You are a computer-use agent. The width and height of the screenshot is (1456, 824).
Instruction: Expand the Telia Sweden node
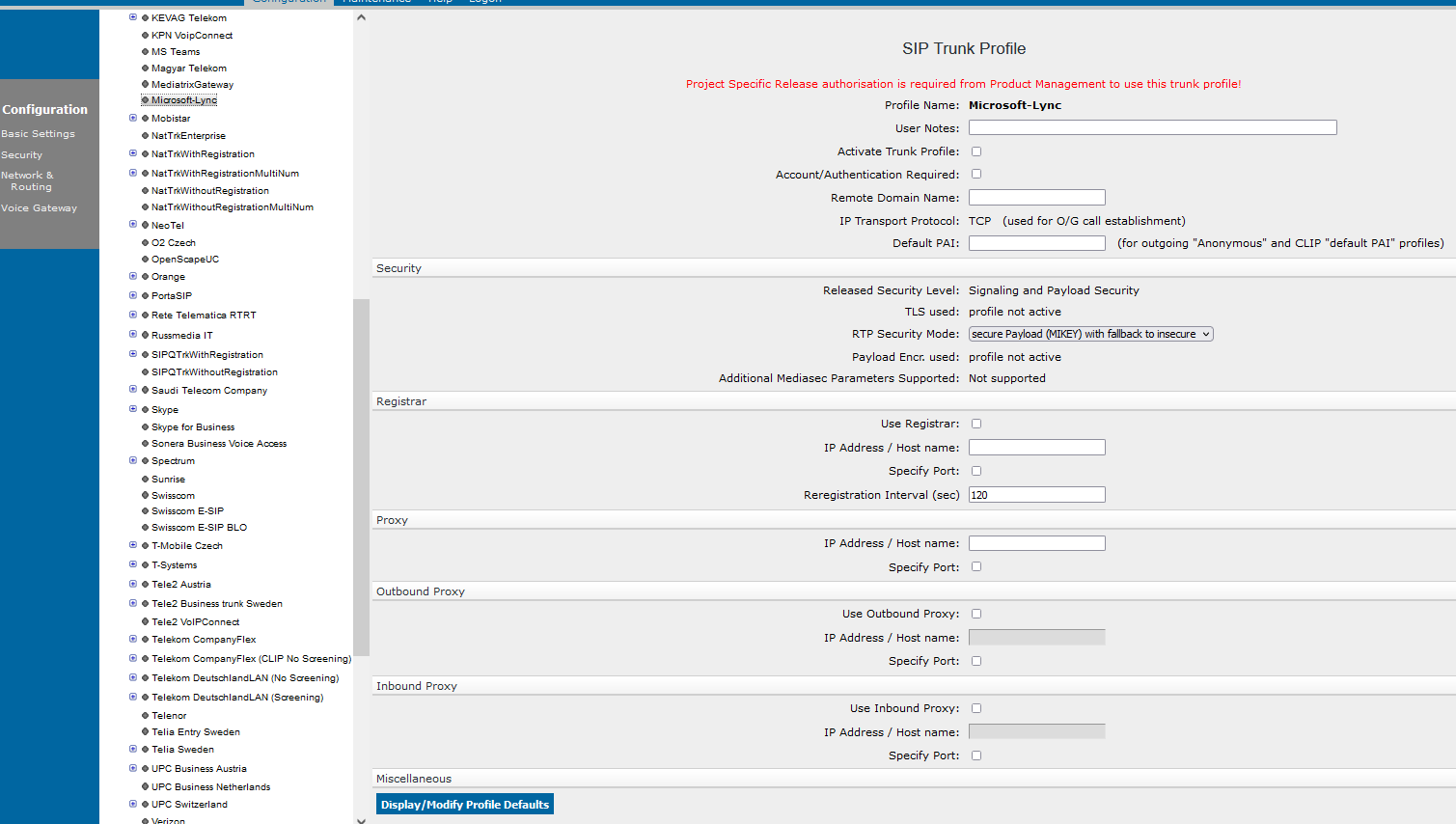[133, 749]
